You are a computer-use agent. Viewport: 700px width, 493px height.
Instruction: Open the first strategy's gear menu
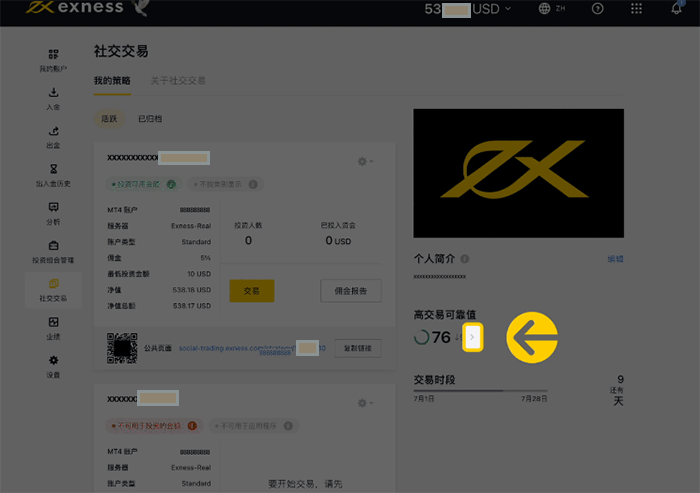tap(365, 161)
